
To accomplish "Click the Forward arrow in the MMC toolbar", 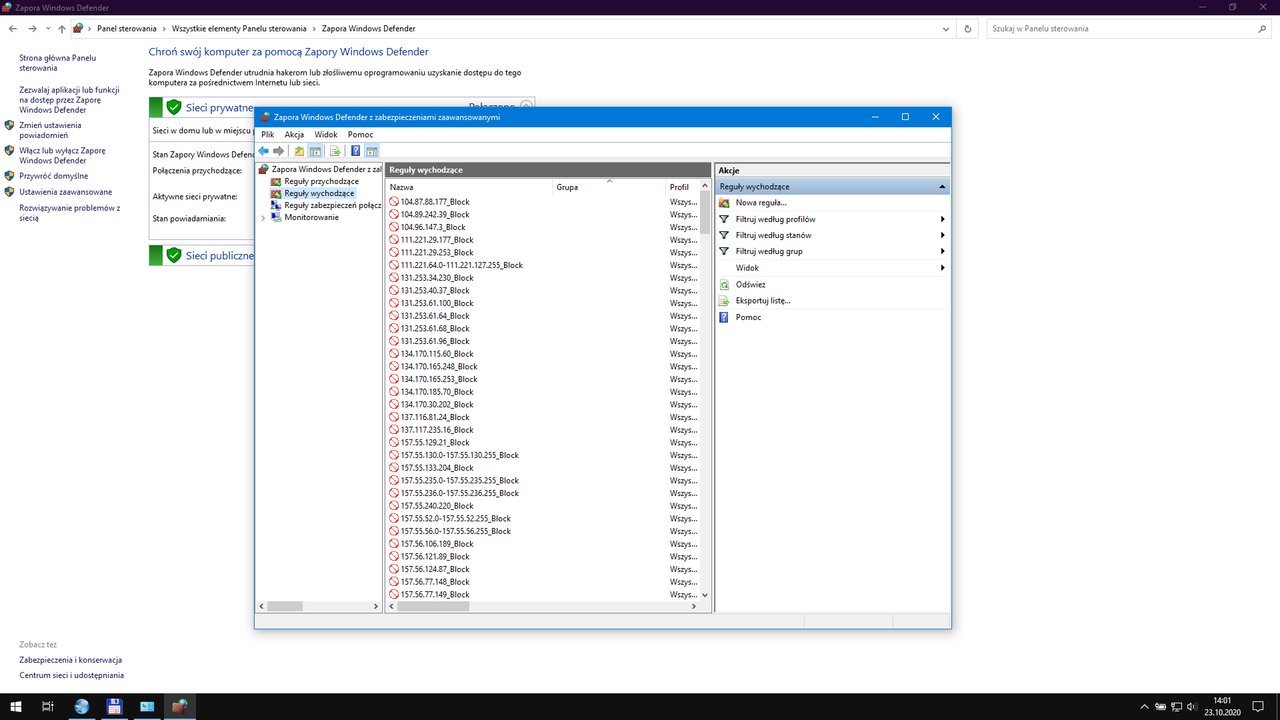I will [279, 151].
